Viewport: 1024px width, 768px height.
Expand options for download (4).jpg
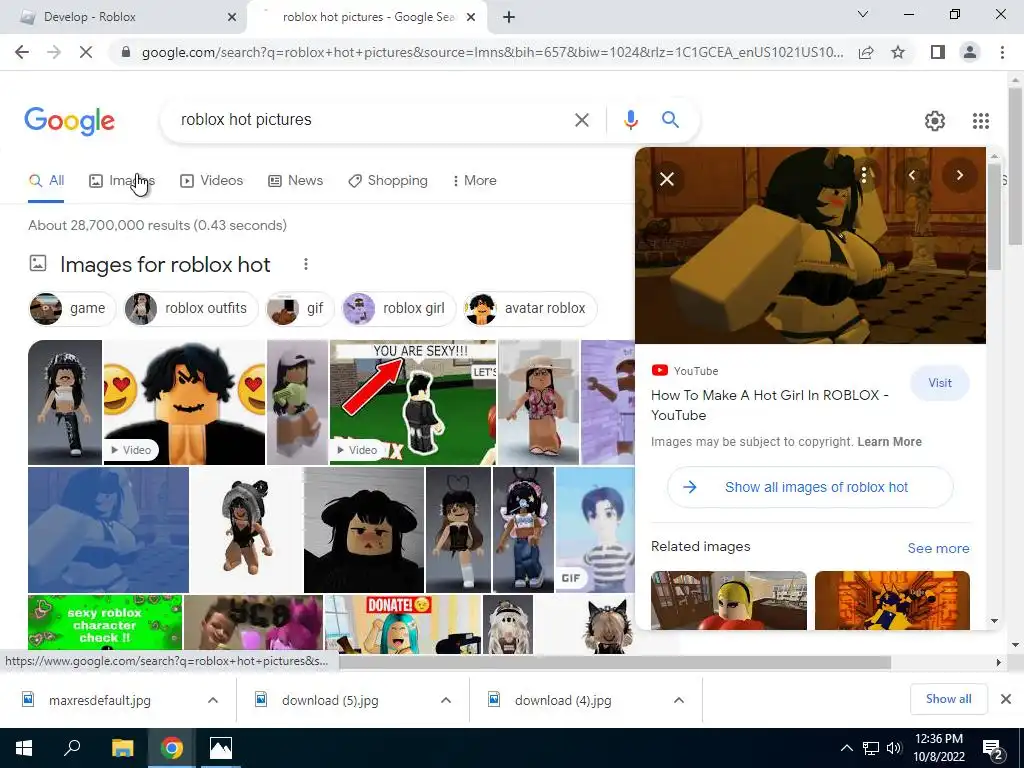click(679, 700)
